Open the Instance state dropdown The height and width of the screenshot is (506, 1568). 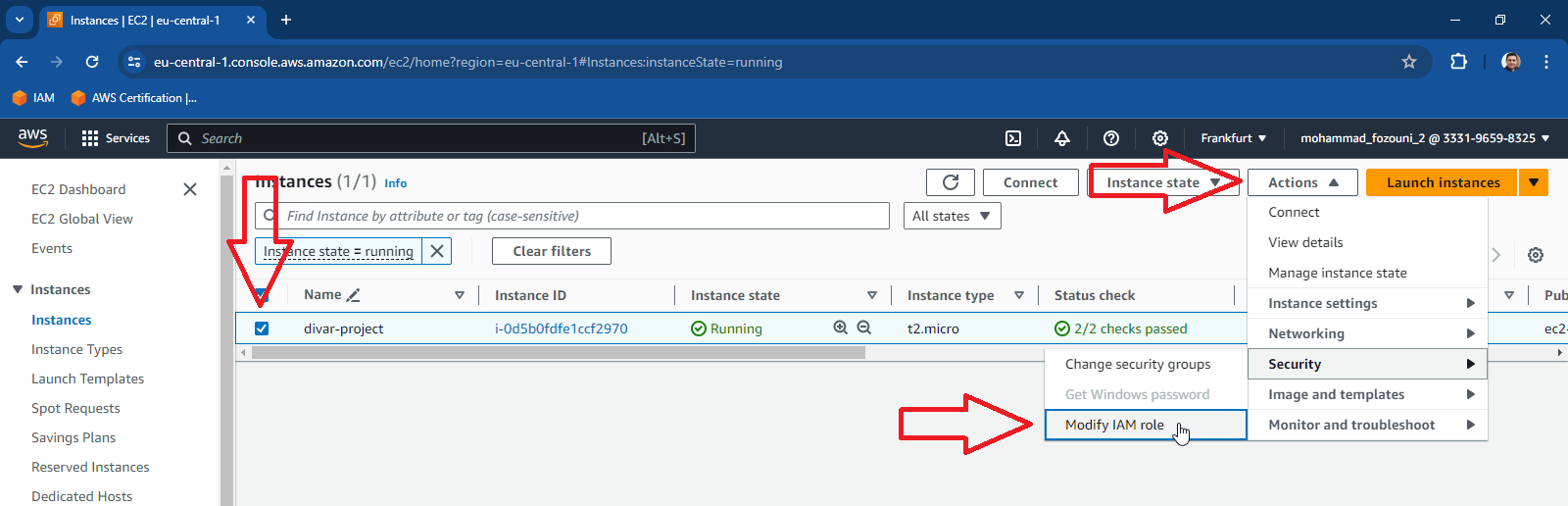[1163, 182]
